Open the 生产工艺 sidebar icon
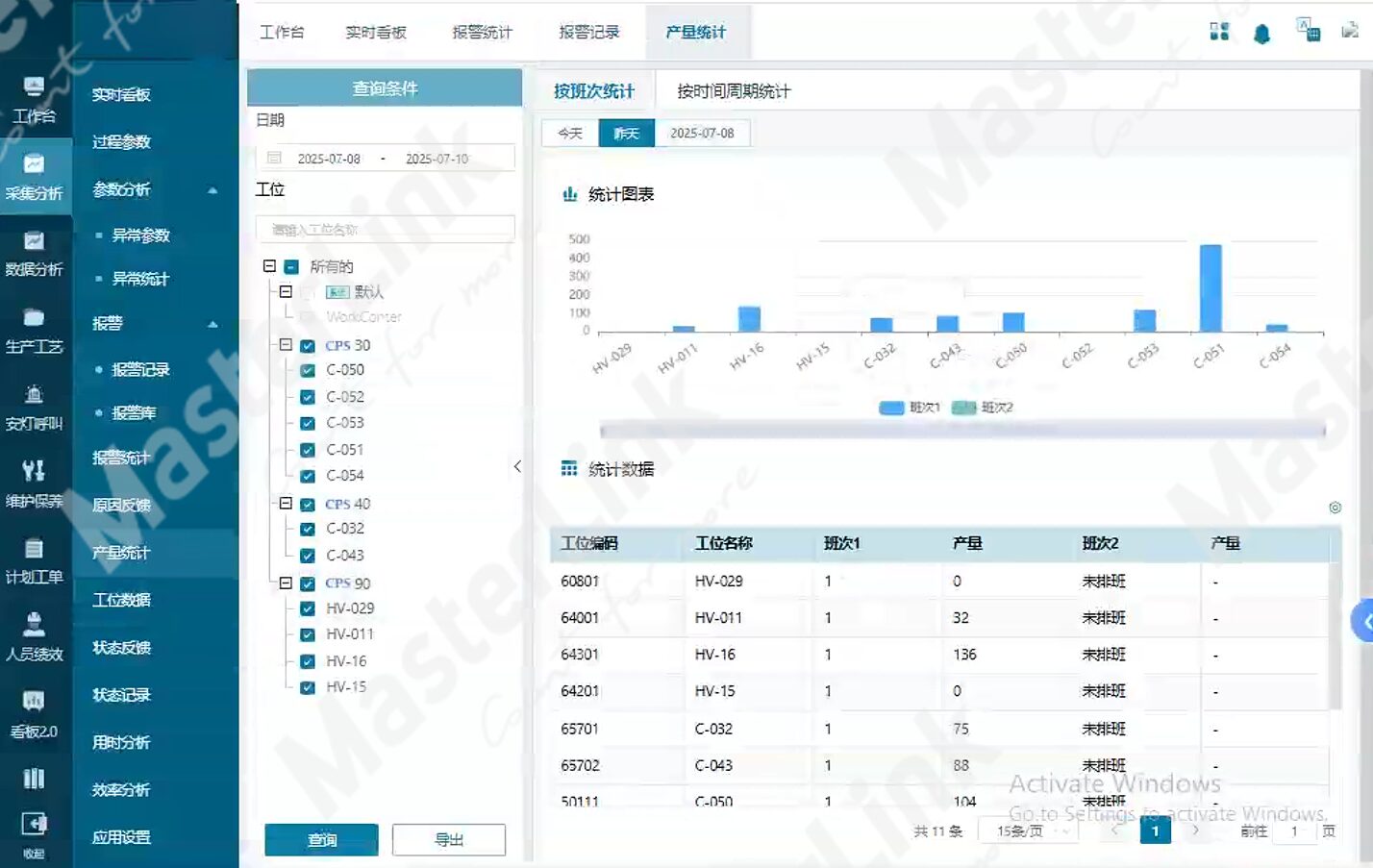The height and width of the screenshot is (868, 1373). click(x=34, y=317)
